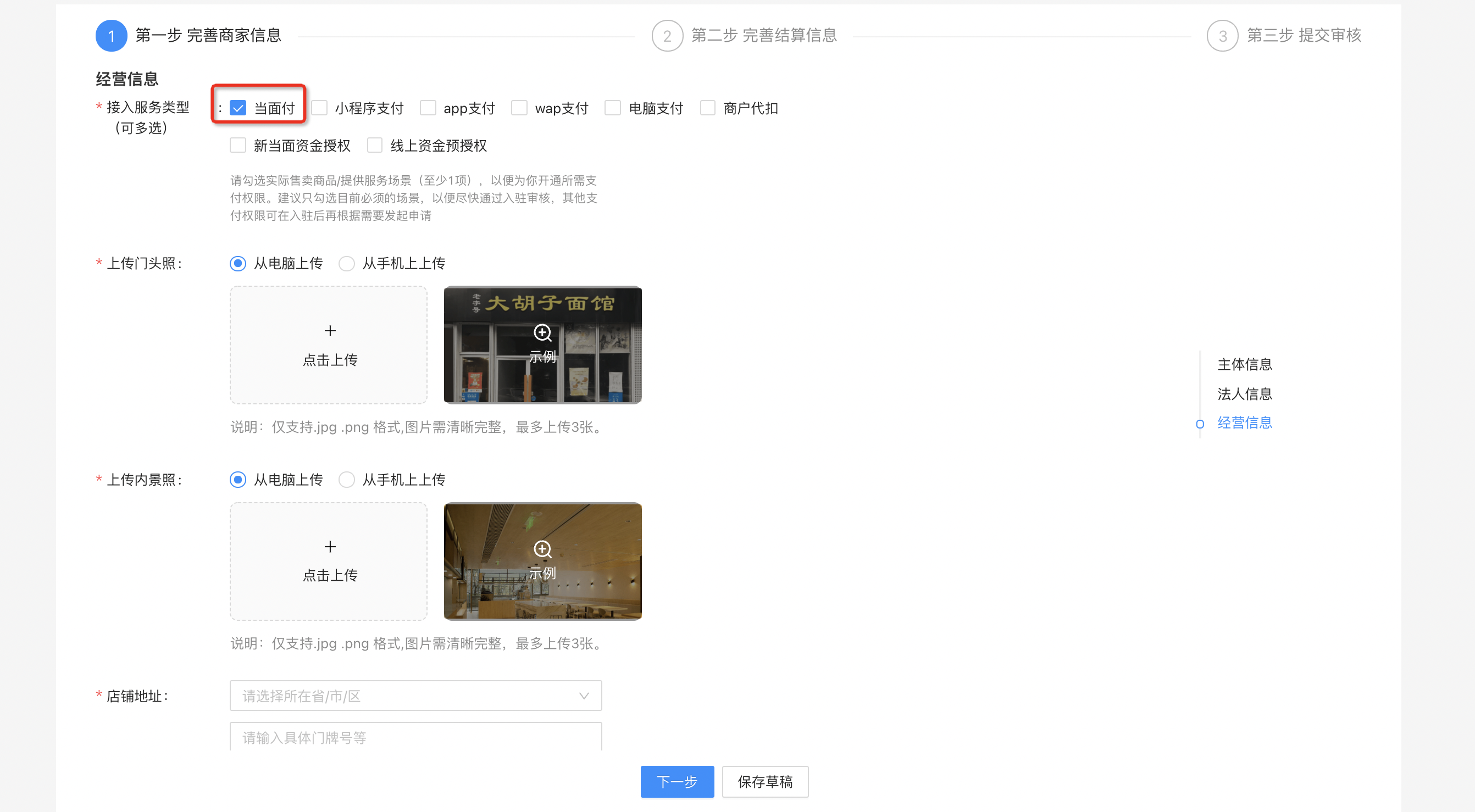Screen dimensions: 1475x812
Task: Open the province/city/district dropdown
Action: coord(415,696)
